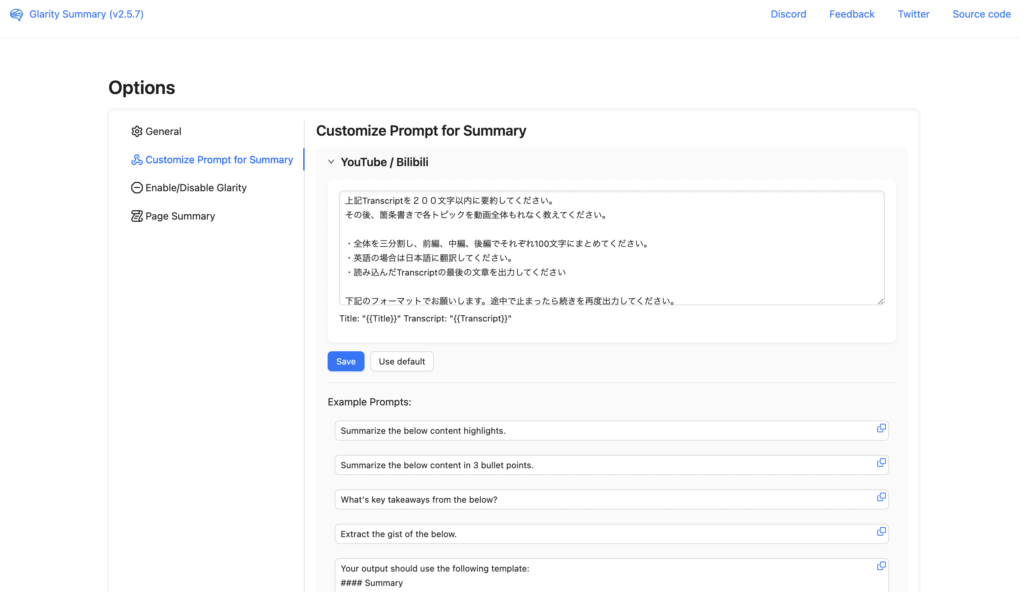Click the Enable/Disable Glarity circle icon
Viewport: 1024px width, 592px height.
click(137, 188)
